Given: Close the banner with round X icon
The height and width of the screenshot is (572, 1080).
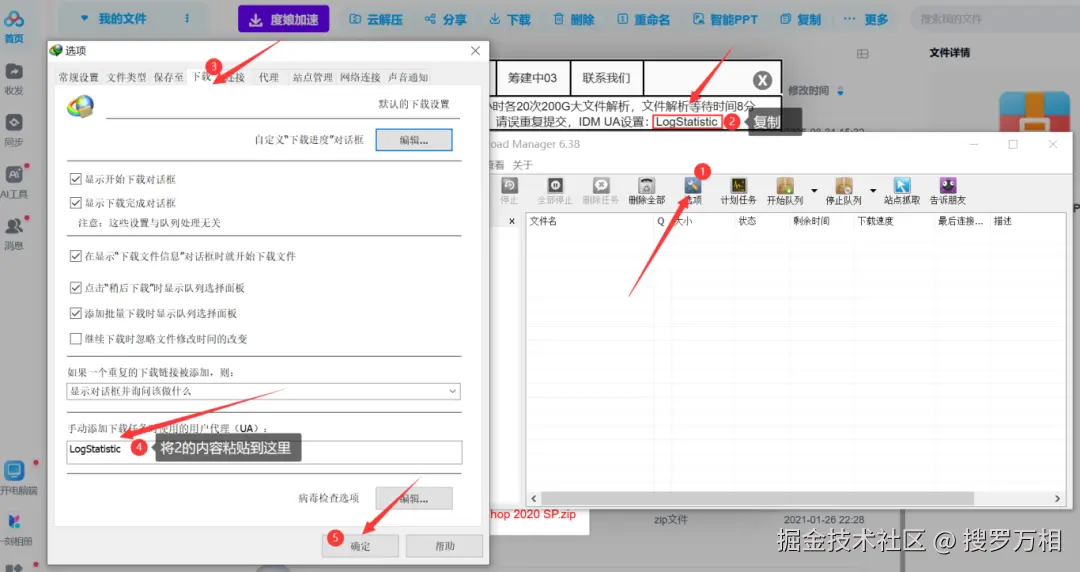Looking at the screenshot, I should coord(762,80).
